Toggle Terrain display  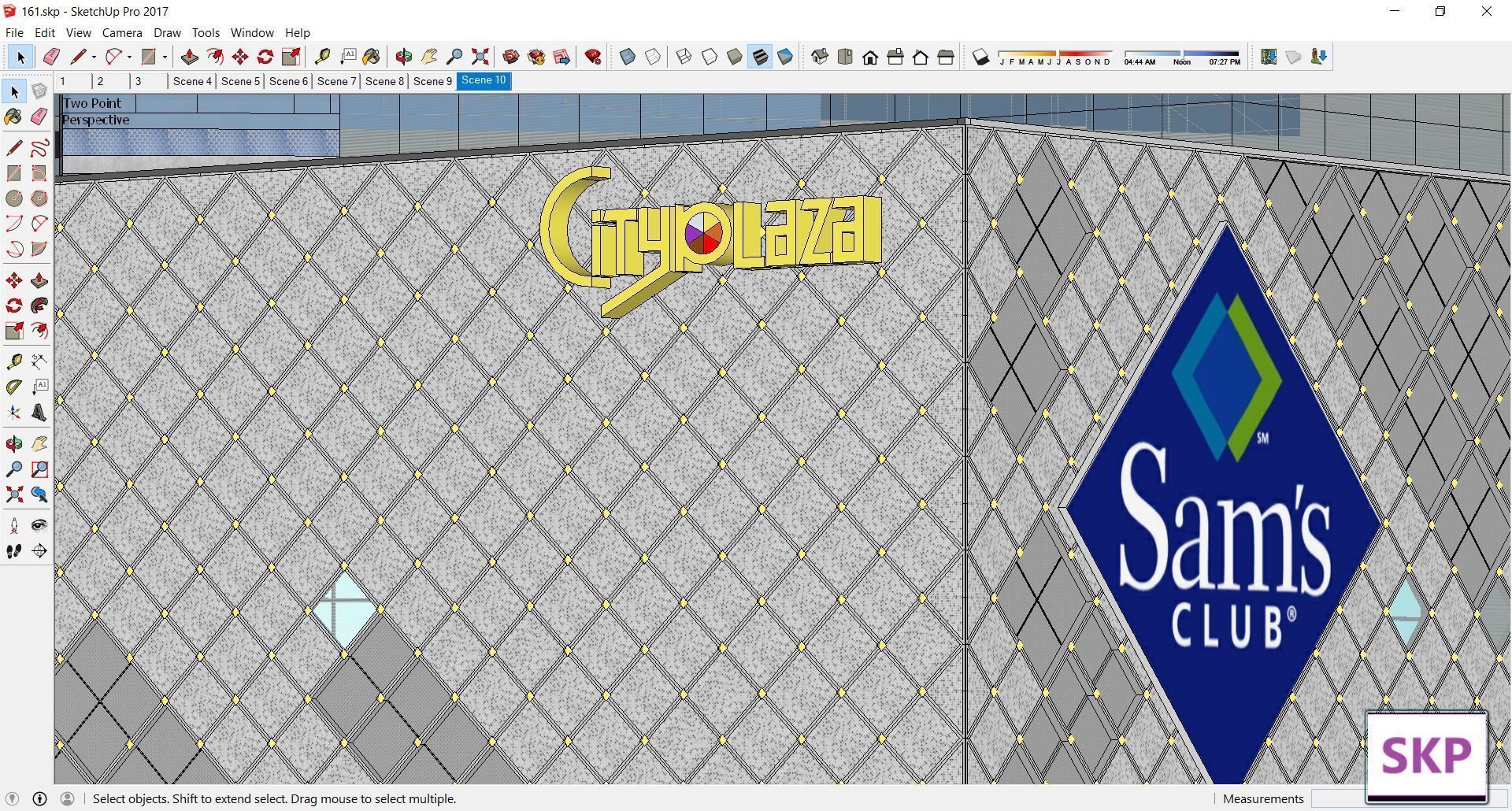tap(1294, 57)
